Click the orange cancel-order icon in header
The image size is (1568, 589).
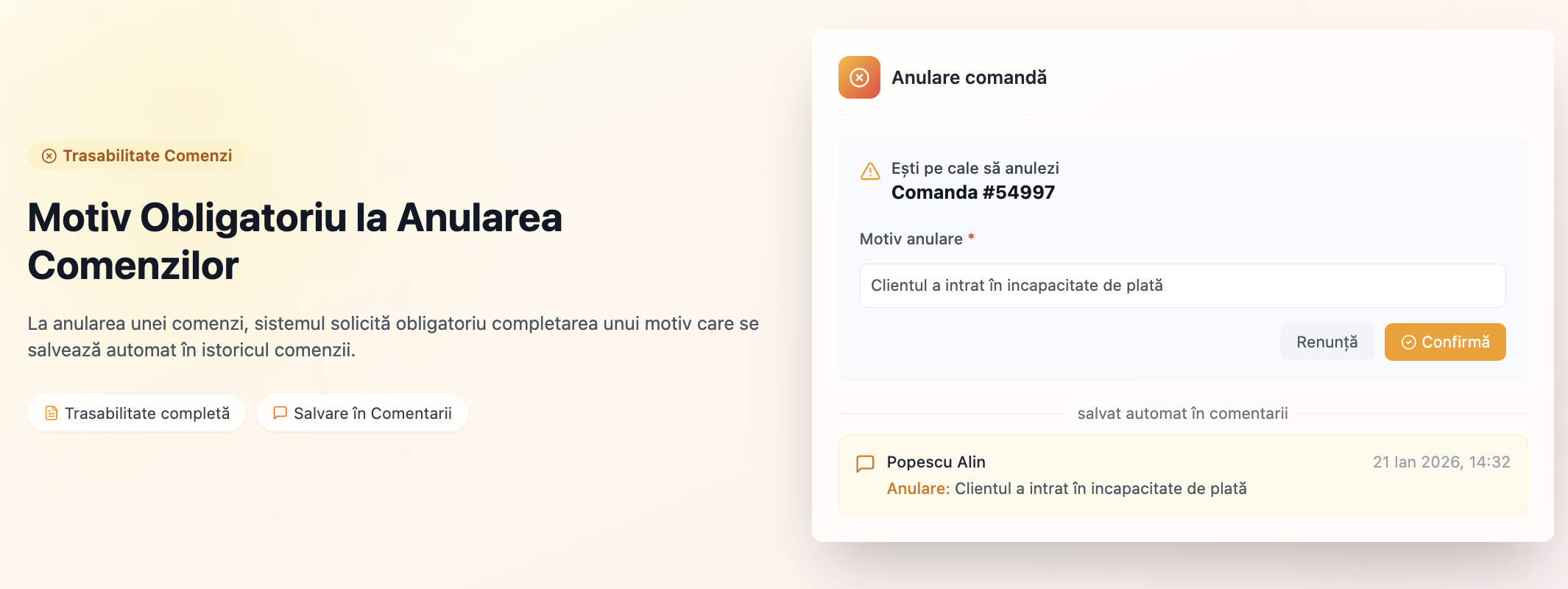pos(859,77)
